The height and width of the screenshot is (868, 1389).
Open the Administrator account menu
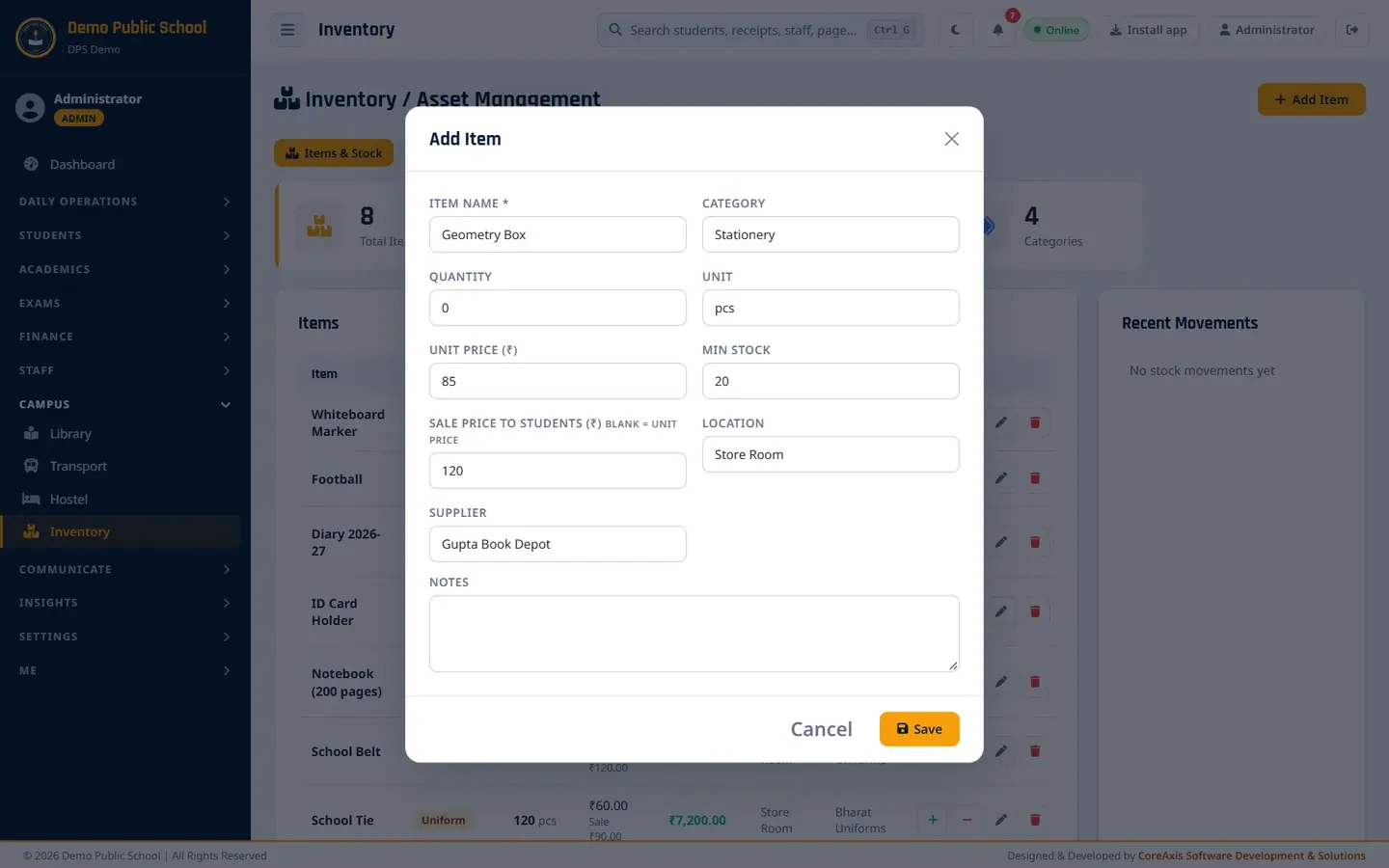point(1266,30)
